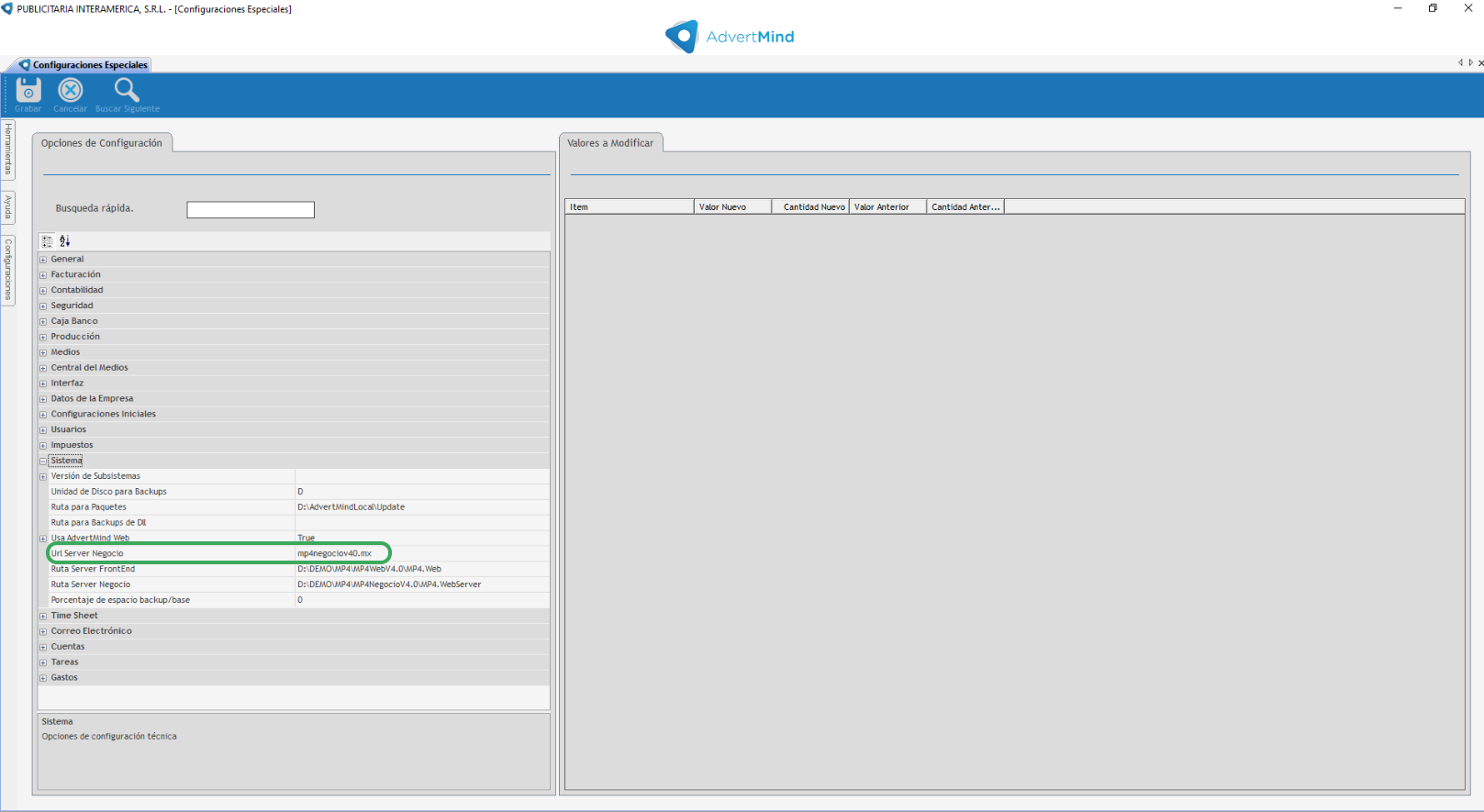Click the Valor Nuevo column header
The width and height of the screenshot is (1484, 812).
pyautogui.click(x=733, y=207)
